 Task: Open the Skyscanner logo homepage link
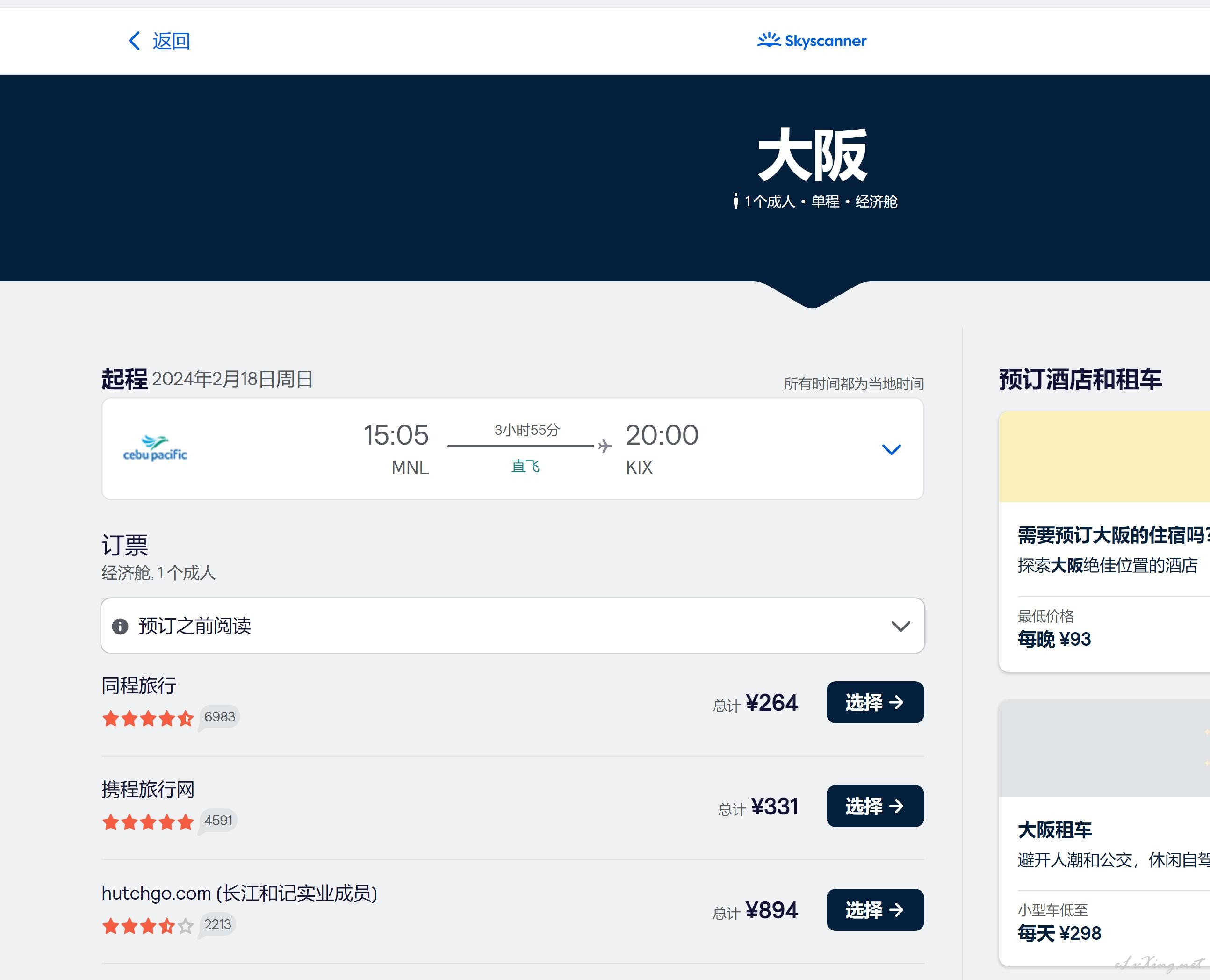pyautogui.click(x=812, y=41)
